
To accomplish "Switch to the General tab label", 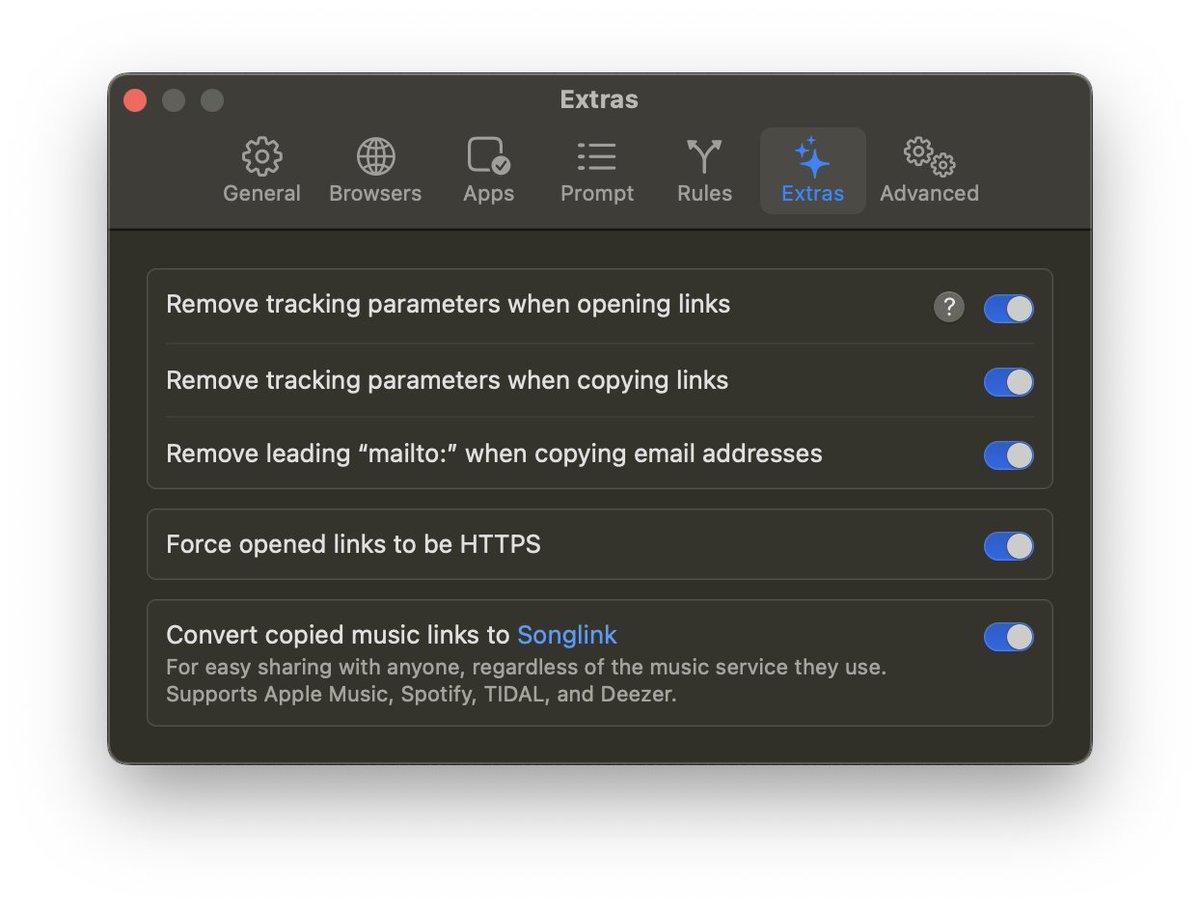I will 262,193.
